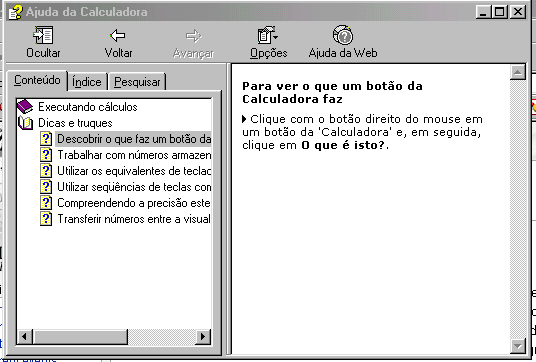This screenshot has width=536, height=362.
Task: Click question-mark icon beside Descobrir topic
Action: pos(46,139)
